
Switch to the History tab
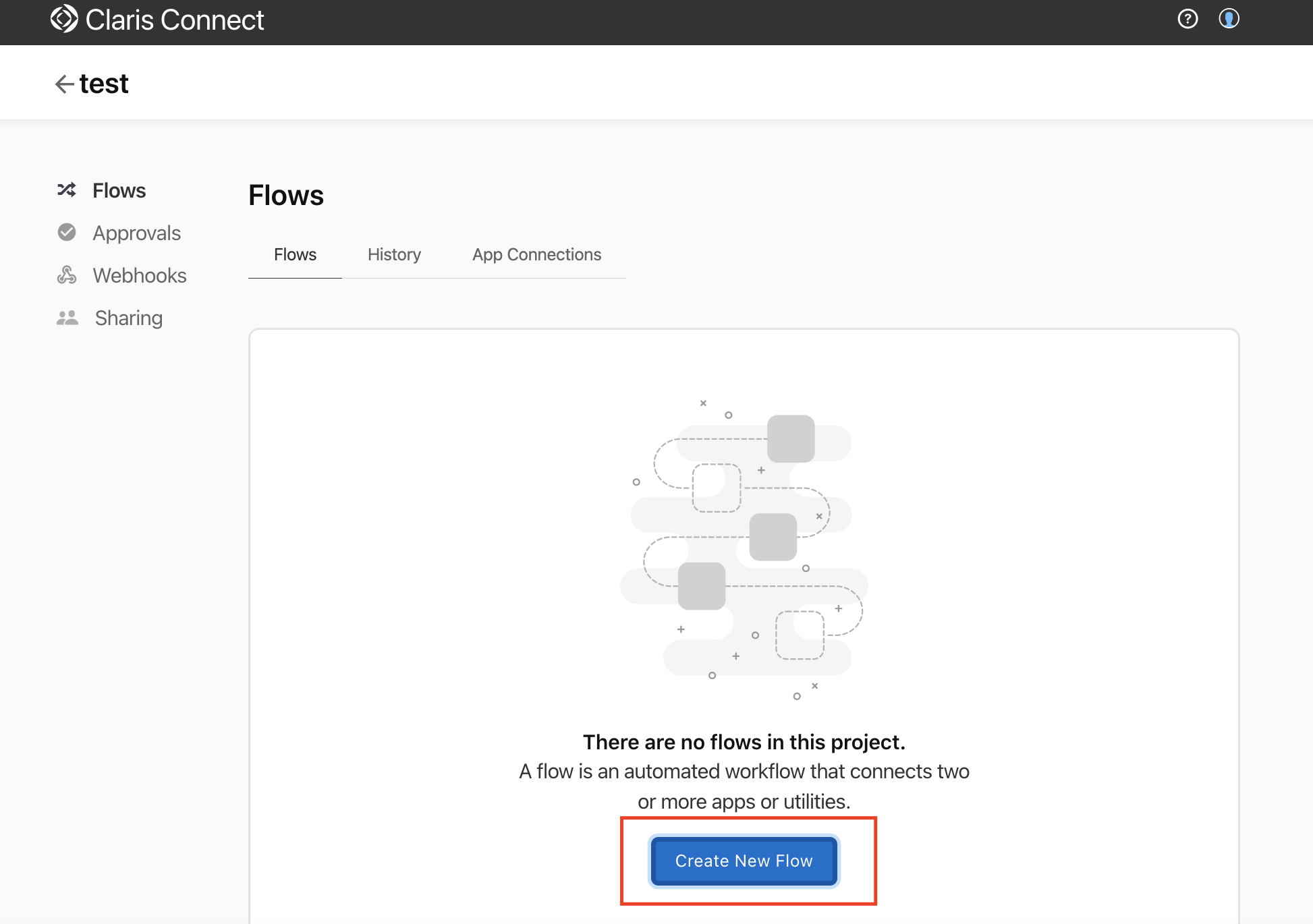[394, 254]
